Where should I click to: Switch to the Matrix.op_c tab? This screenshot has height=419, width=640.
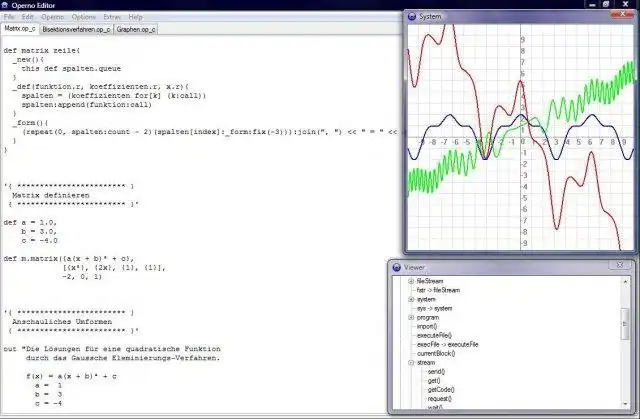point(20,29)
